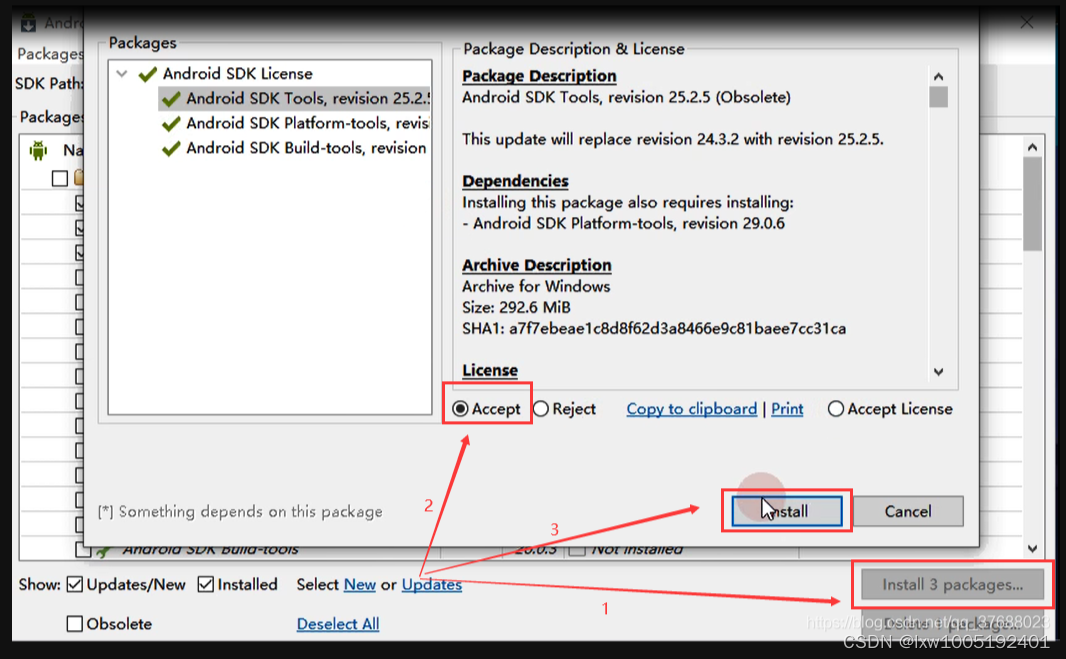
Task: Click green checkmark beside Android SDK License
Action: pyautogui.click(x=148, y=73)
